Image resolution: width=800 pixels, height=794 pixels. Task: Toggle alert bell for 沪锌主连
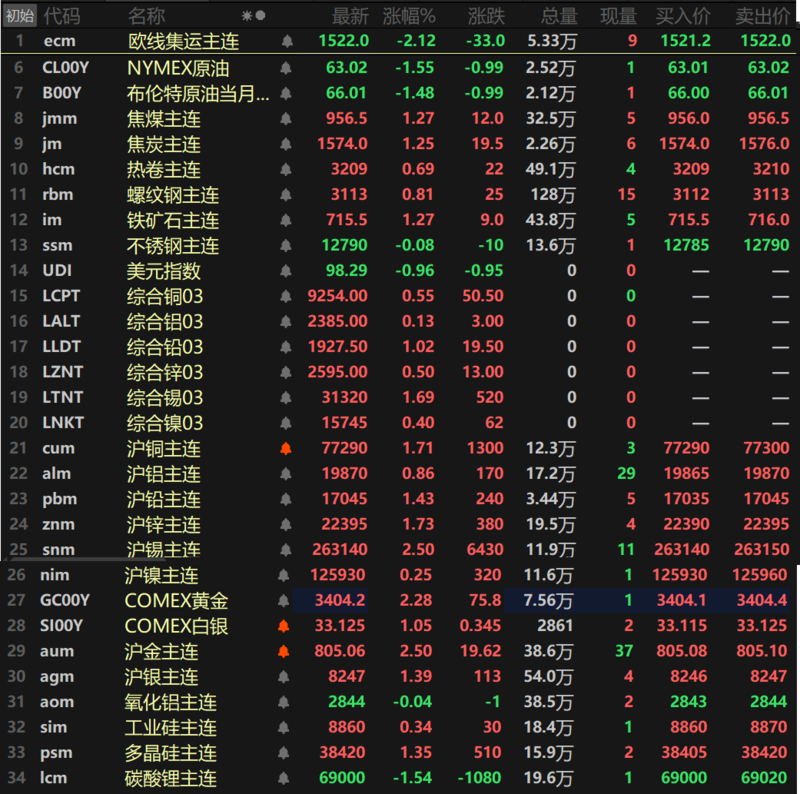coord(286,525)
